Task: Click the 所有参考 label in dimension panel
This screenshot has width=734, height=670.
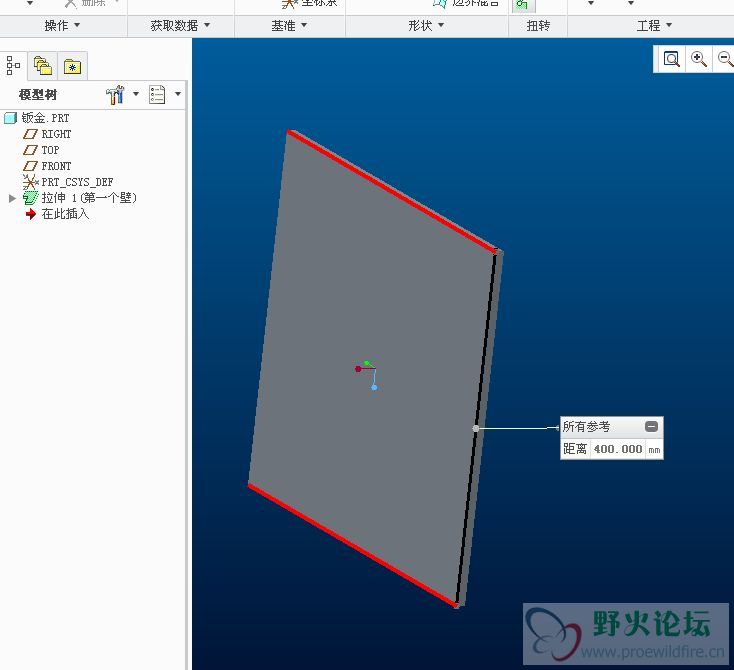Action: 586,427
